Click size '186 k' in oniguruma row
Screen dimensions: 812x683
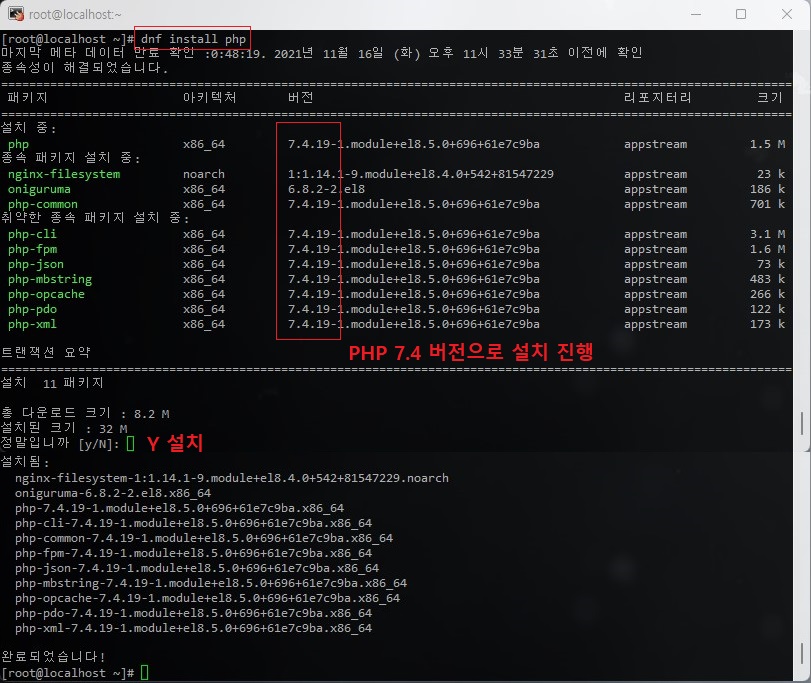coord(767,189)
